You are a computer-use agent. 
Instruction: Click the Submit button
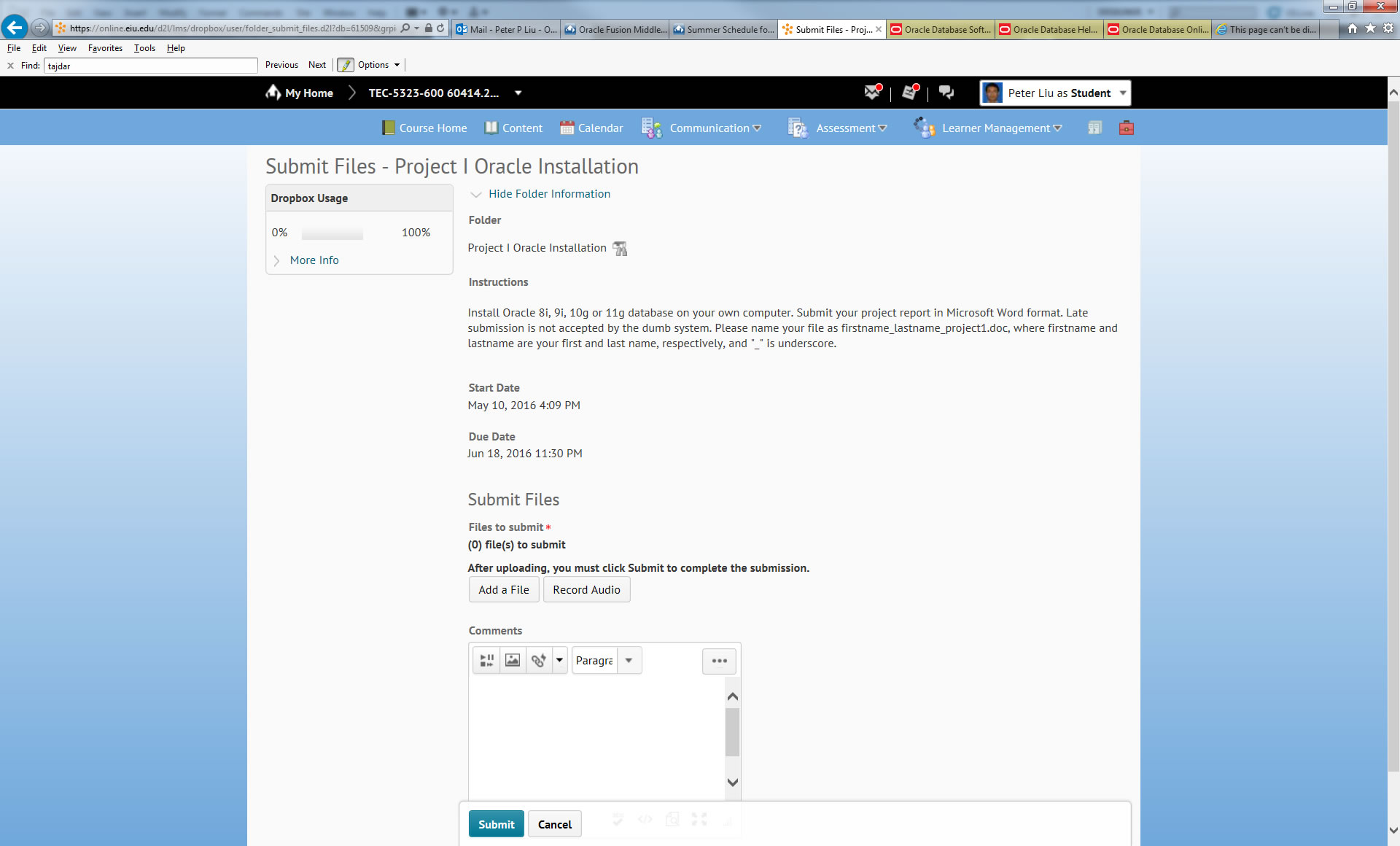point(496,824)
